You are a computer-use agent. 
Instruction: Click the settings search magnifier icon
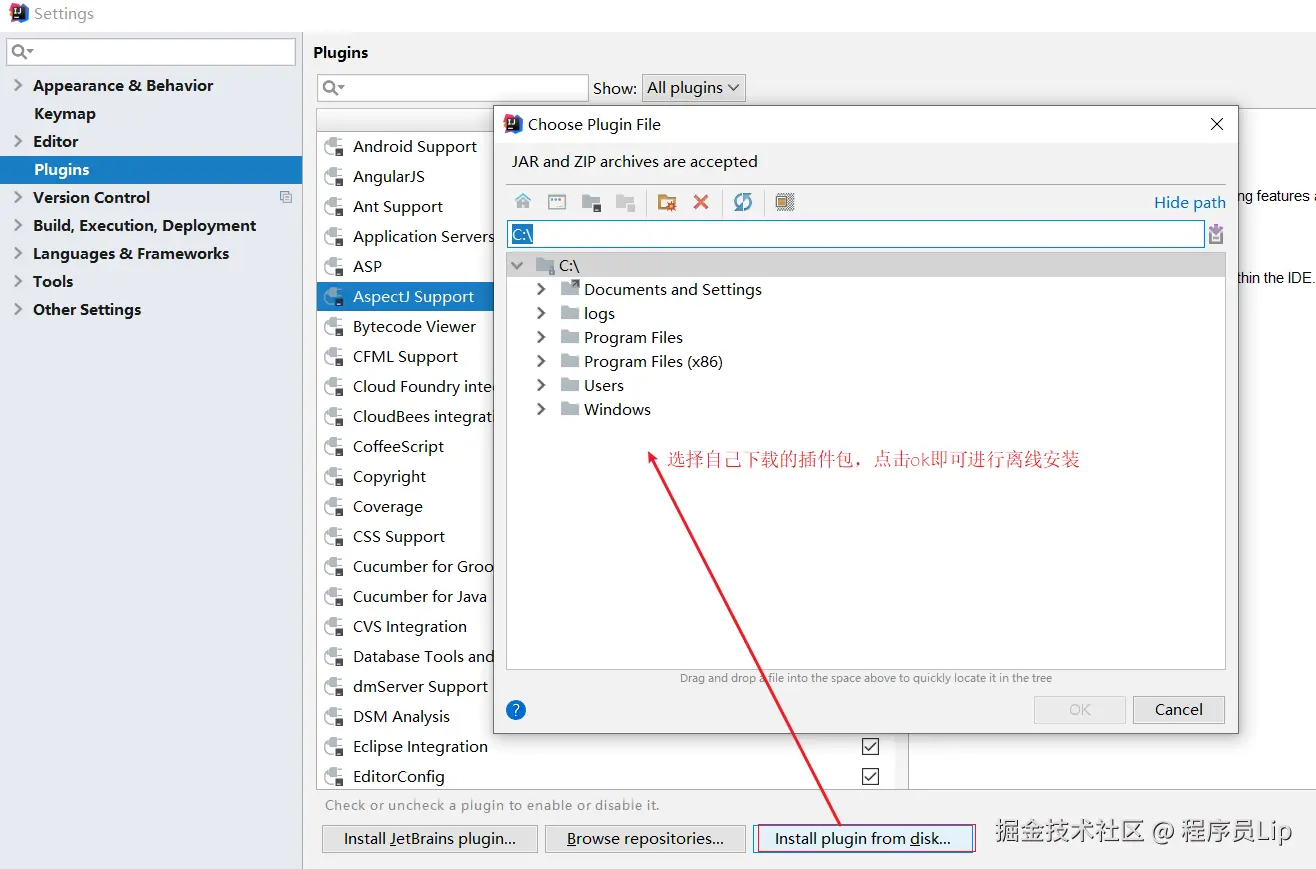pos(22,52)
